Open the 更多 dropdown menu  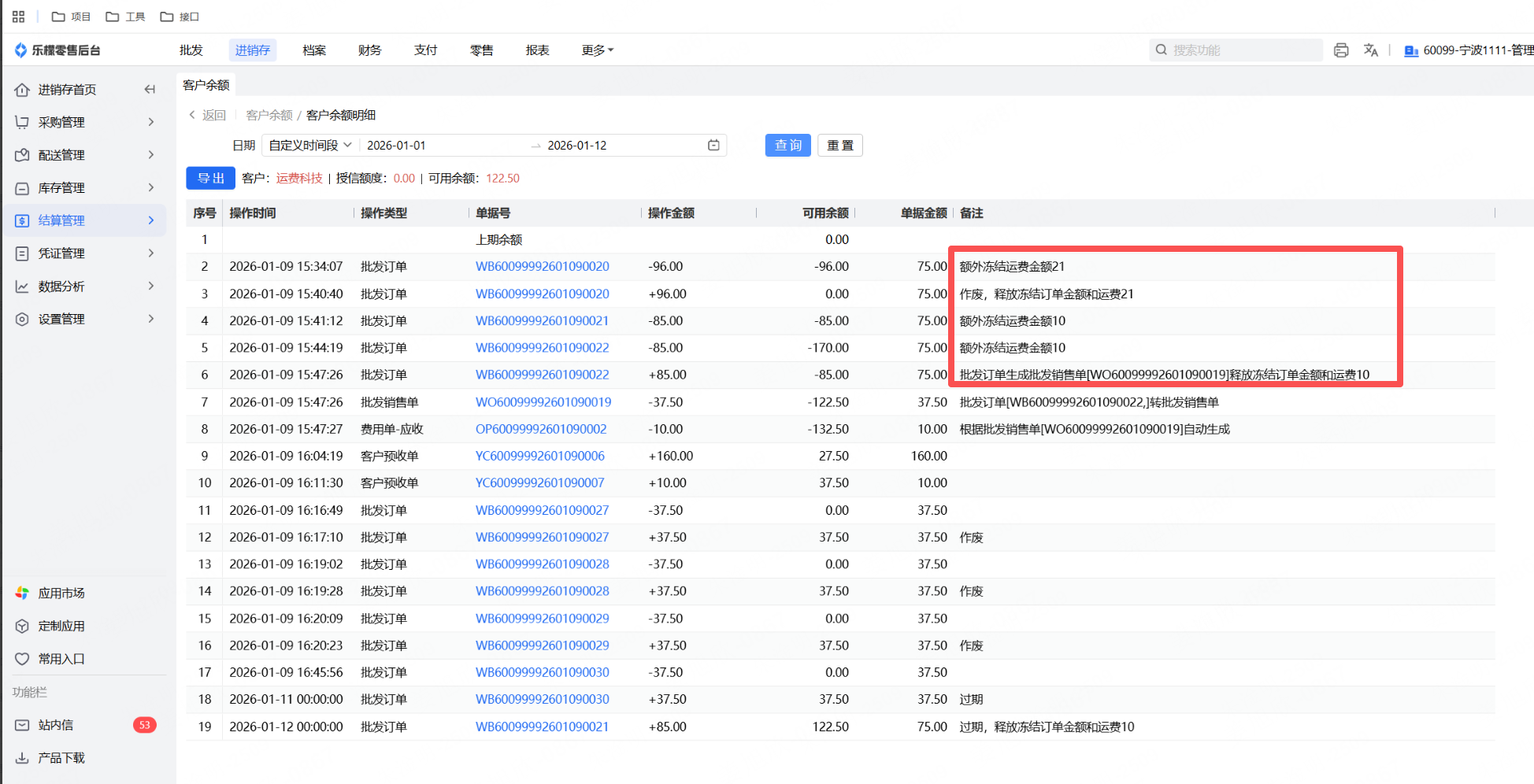pos(597,50)
